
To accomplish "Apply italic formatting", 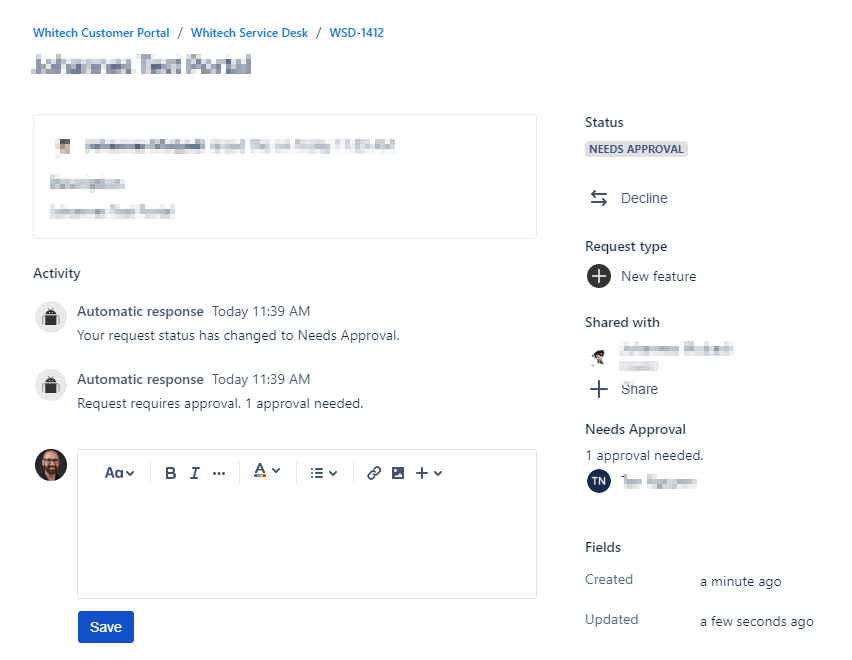I will pyautogui.click(x=194, y=472).
